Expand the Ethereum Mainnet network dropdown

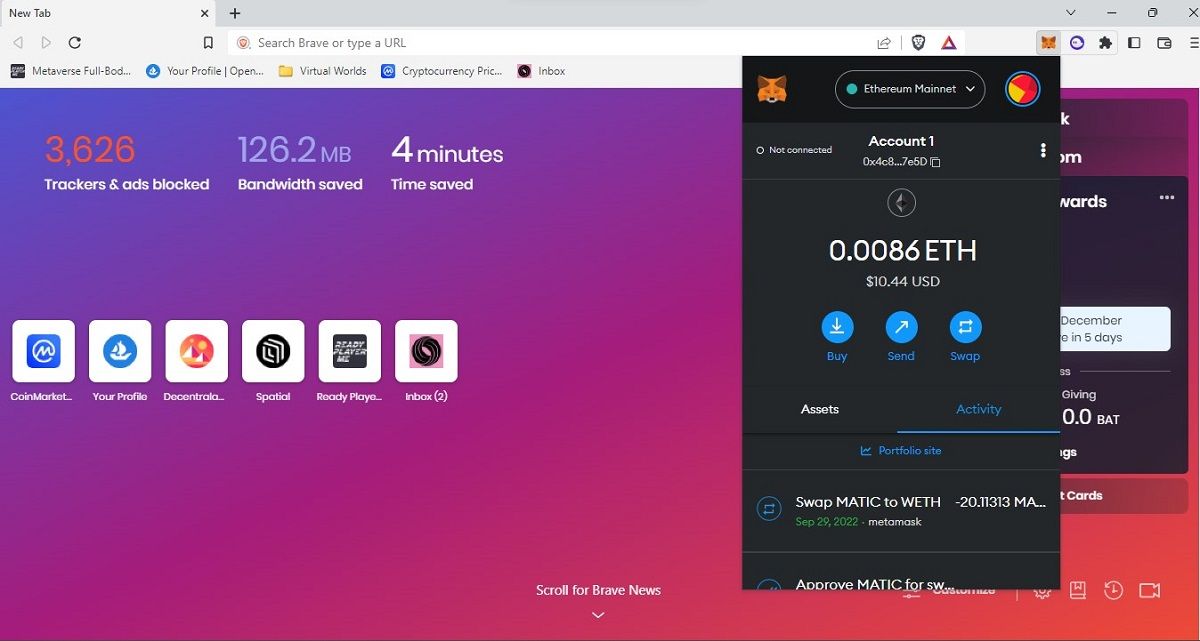pos(910,89)
